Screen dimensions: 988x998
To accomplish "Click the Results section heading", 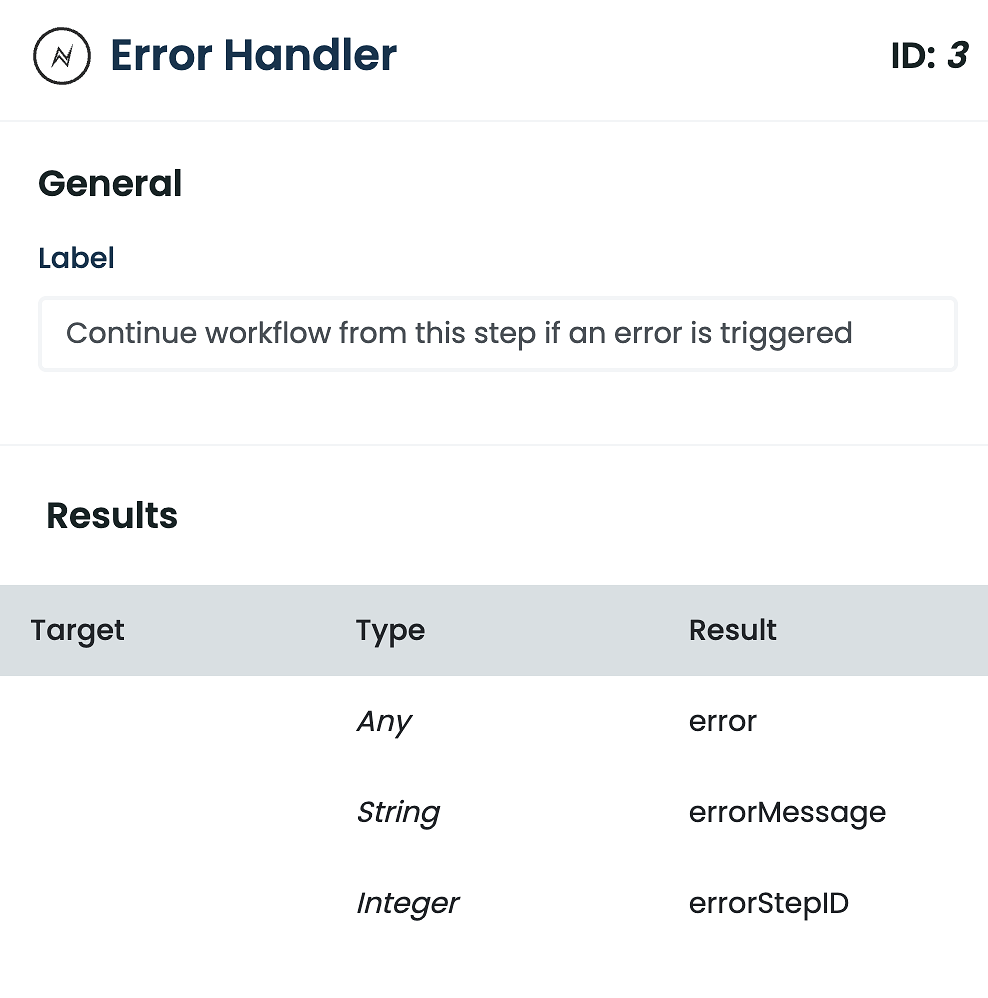I will point(111,515).
